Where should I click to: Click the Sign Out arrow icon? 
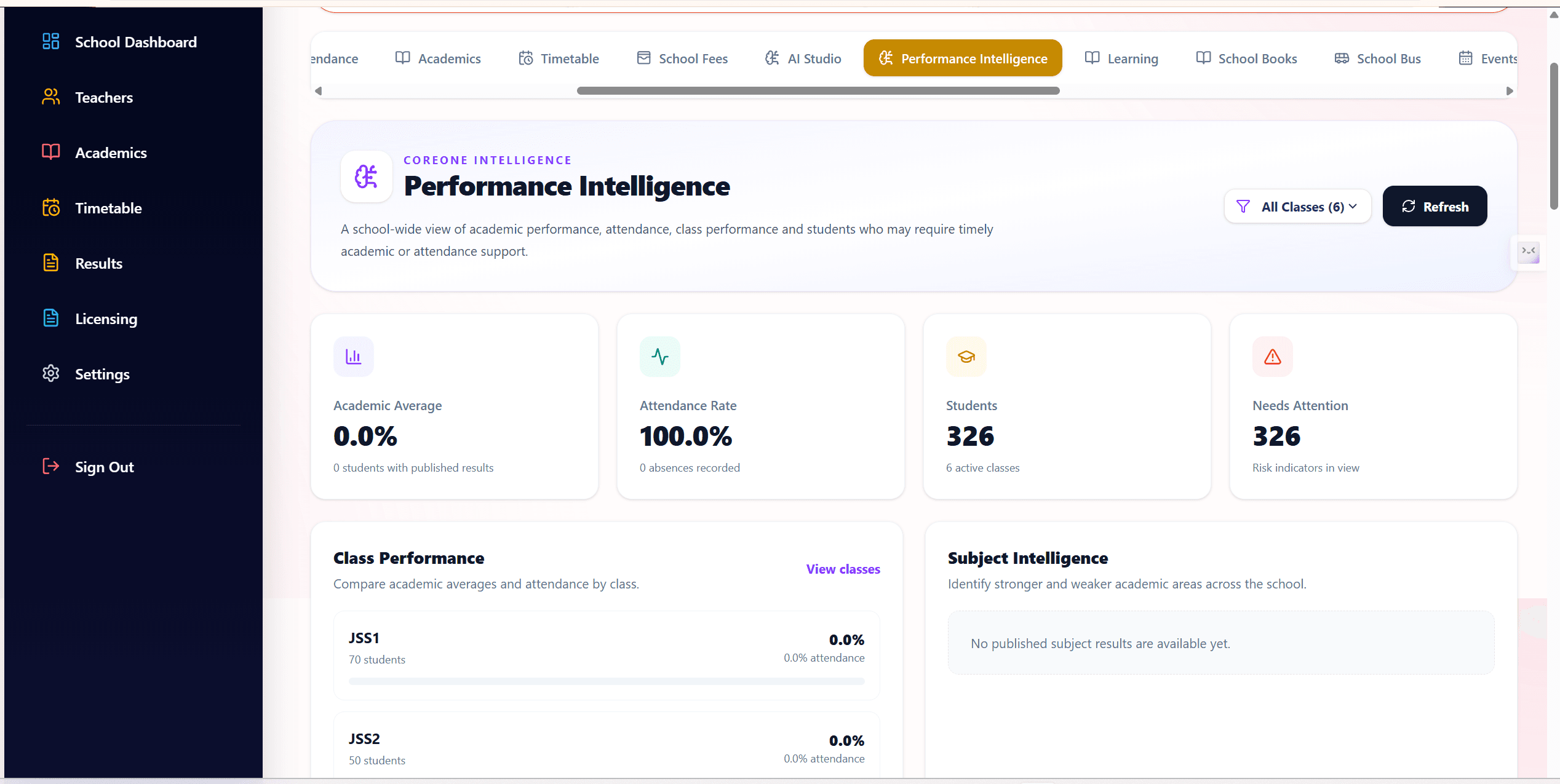(x=50, y=466)
